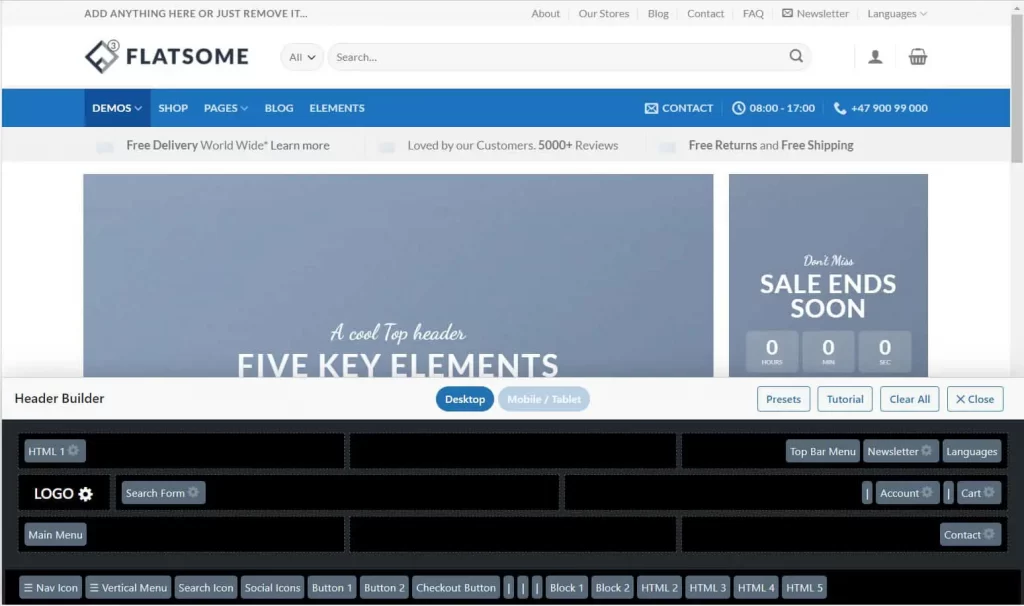Click inside the search input field

500,57
